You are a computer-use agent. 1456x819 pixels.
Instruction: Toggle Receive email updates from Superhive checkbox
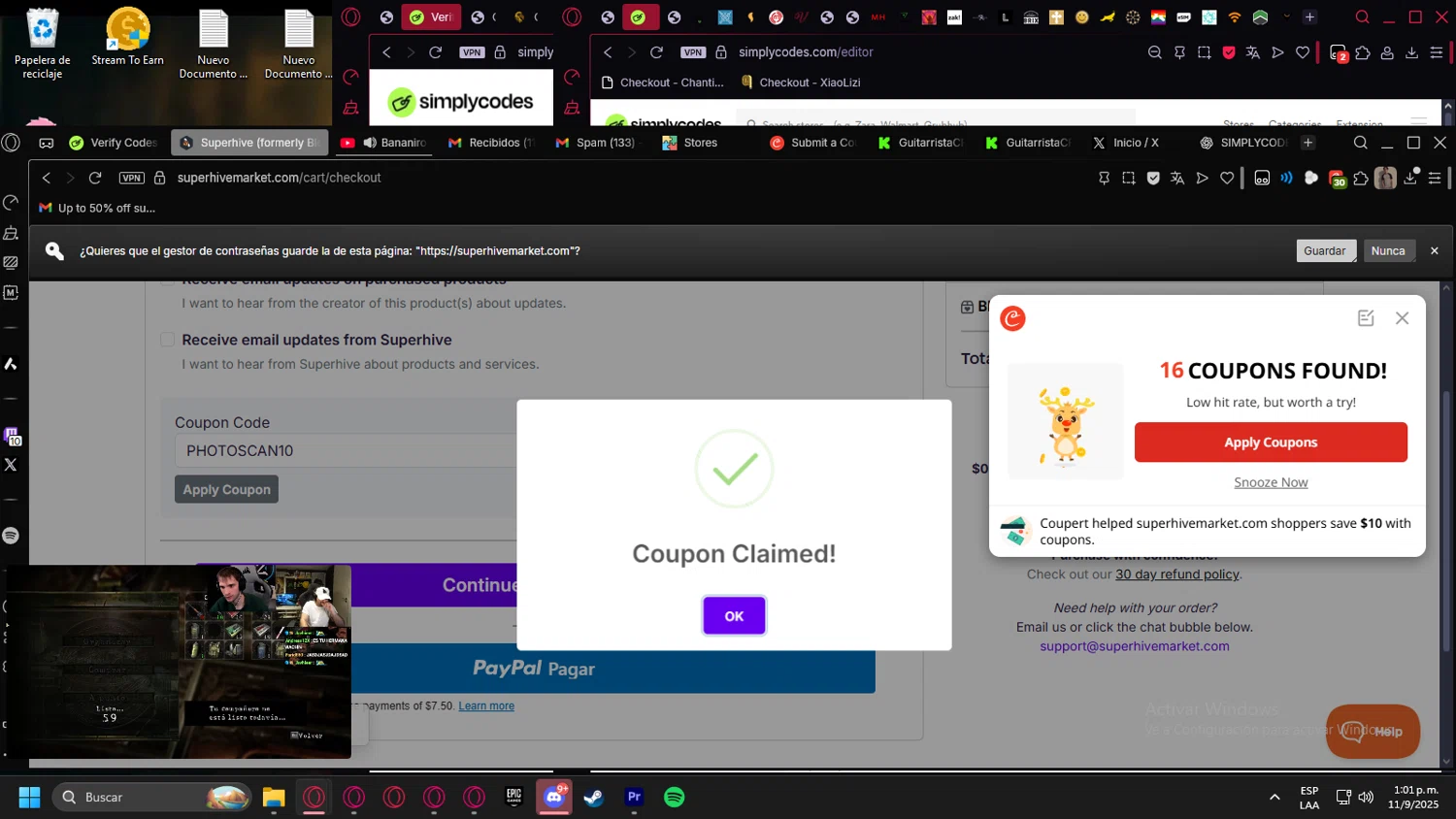click(x=167, y=340)
